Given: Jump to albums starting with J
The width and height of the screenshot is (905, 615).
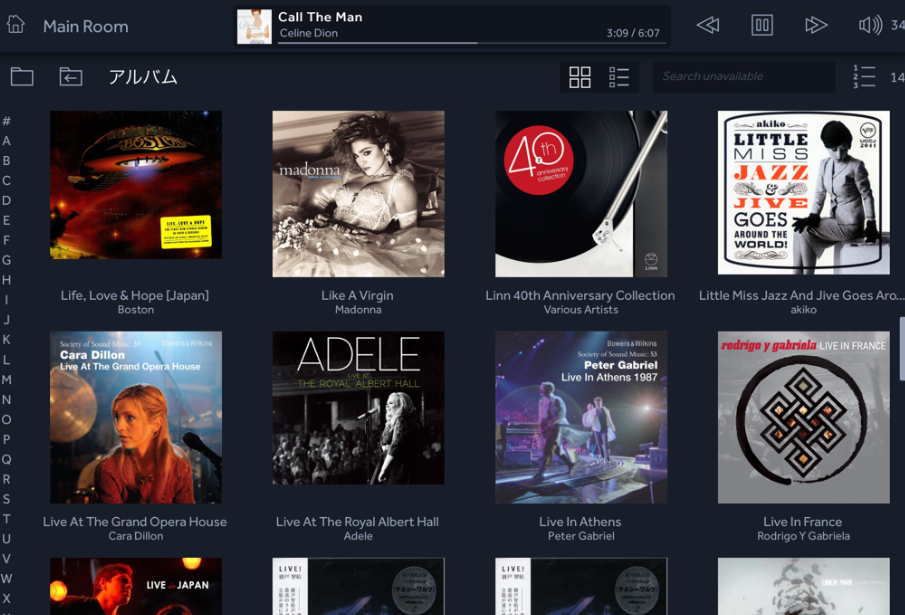Looking at the screenshot, I should (6, 320).
